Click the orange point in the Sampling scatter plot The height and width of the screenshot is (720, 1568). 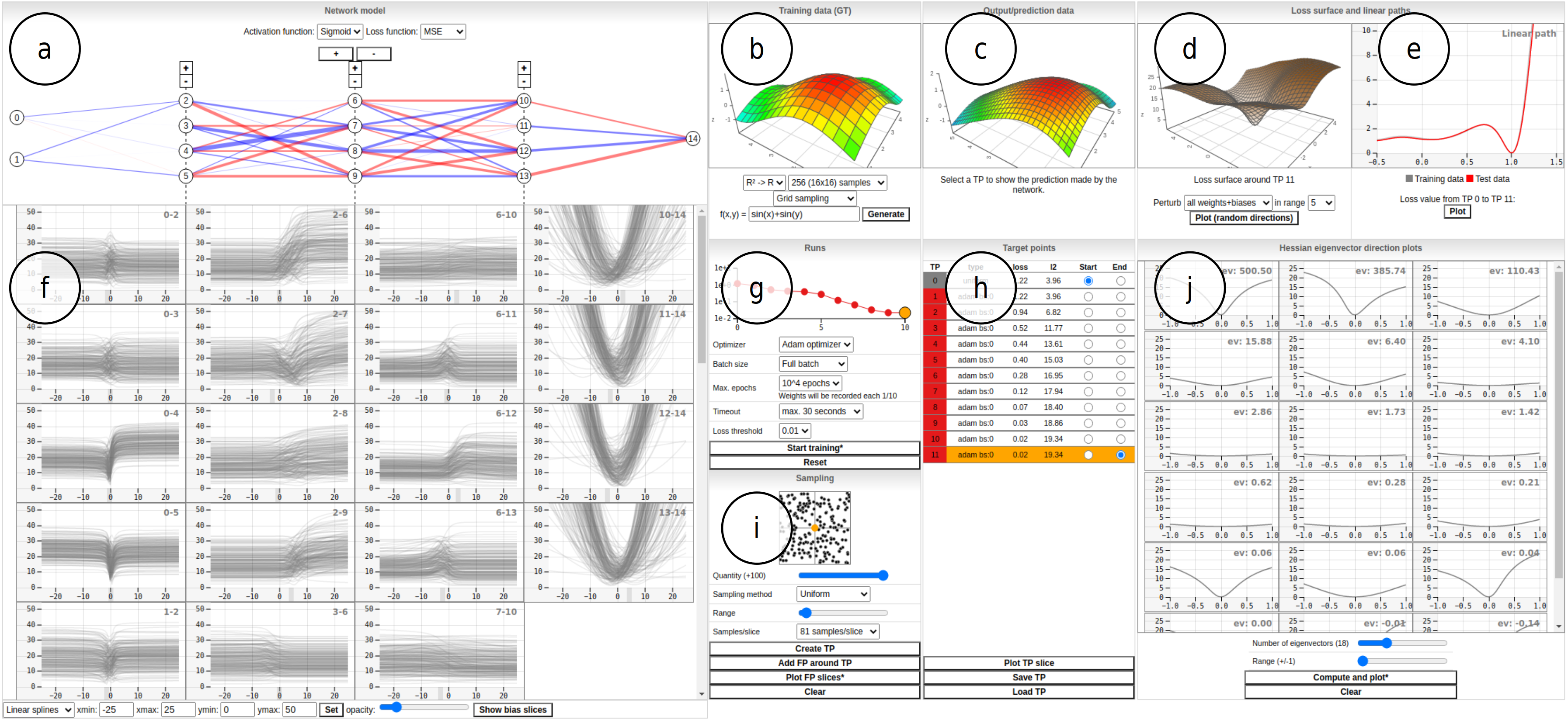tap(814, 528)
